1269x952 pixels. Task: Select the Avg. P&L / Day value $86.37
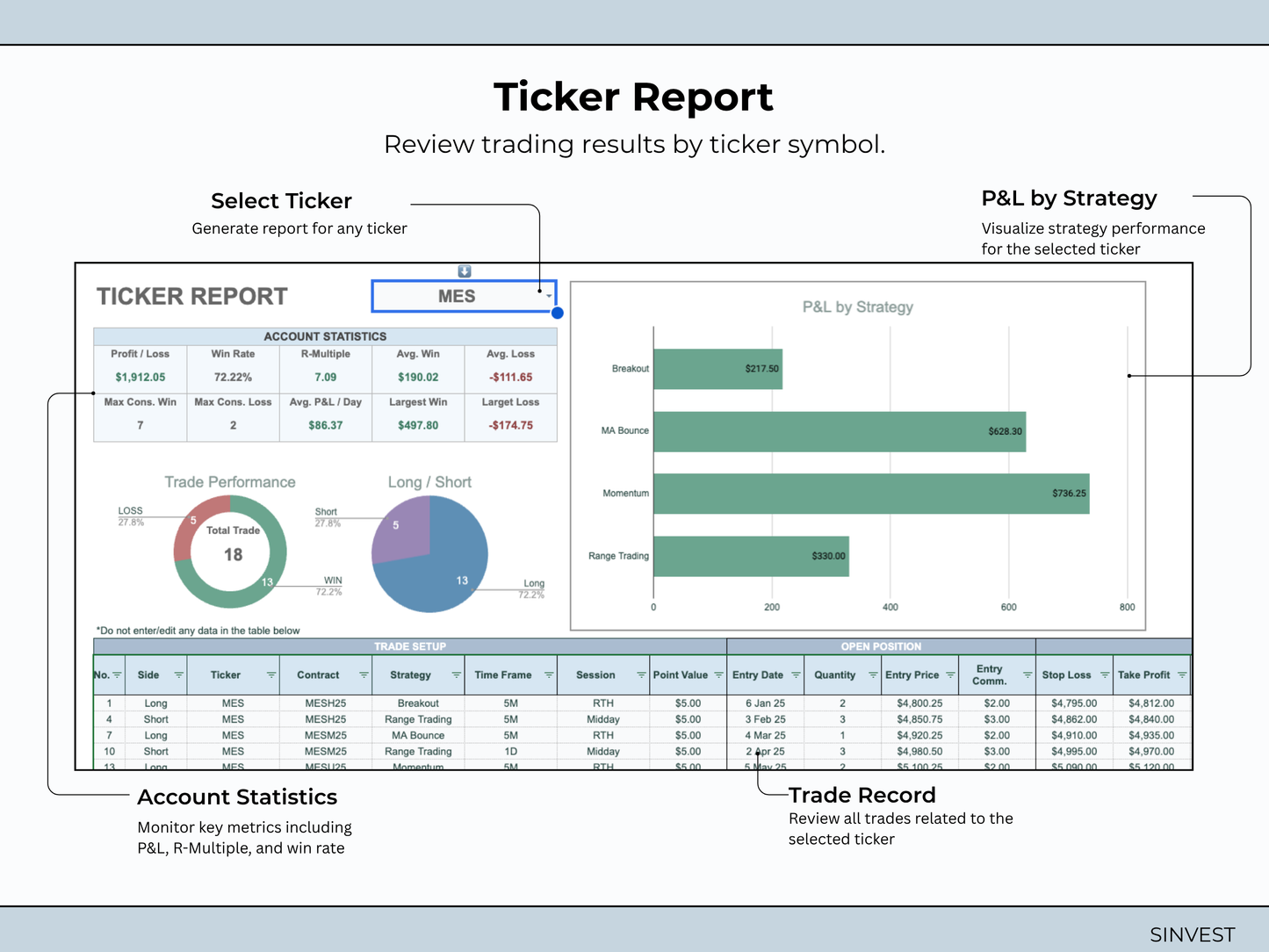[326, 425]
